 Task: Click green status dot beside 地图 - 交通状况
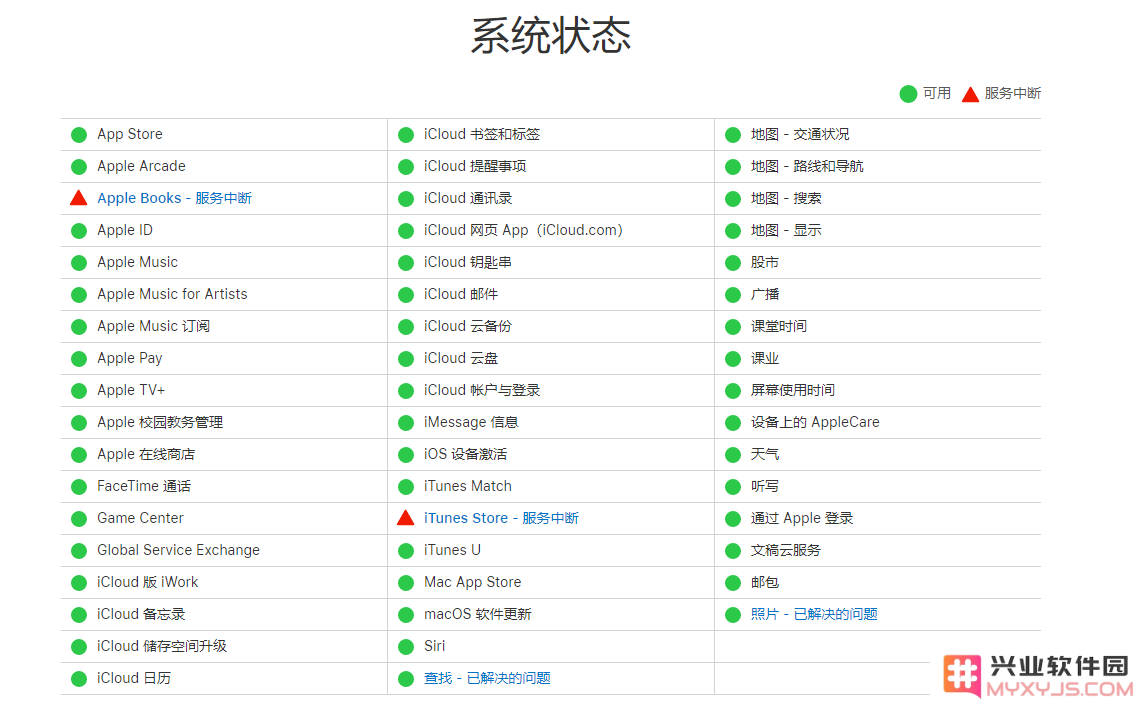732,134
